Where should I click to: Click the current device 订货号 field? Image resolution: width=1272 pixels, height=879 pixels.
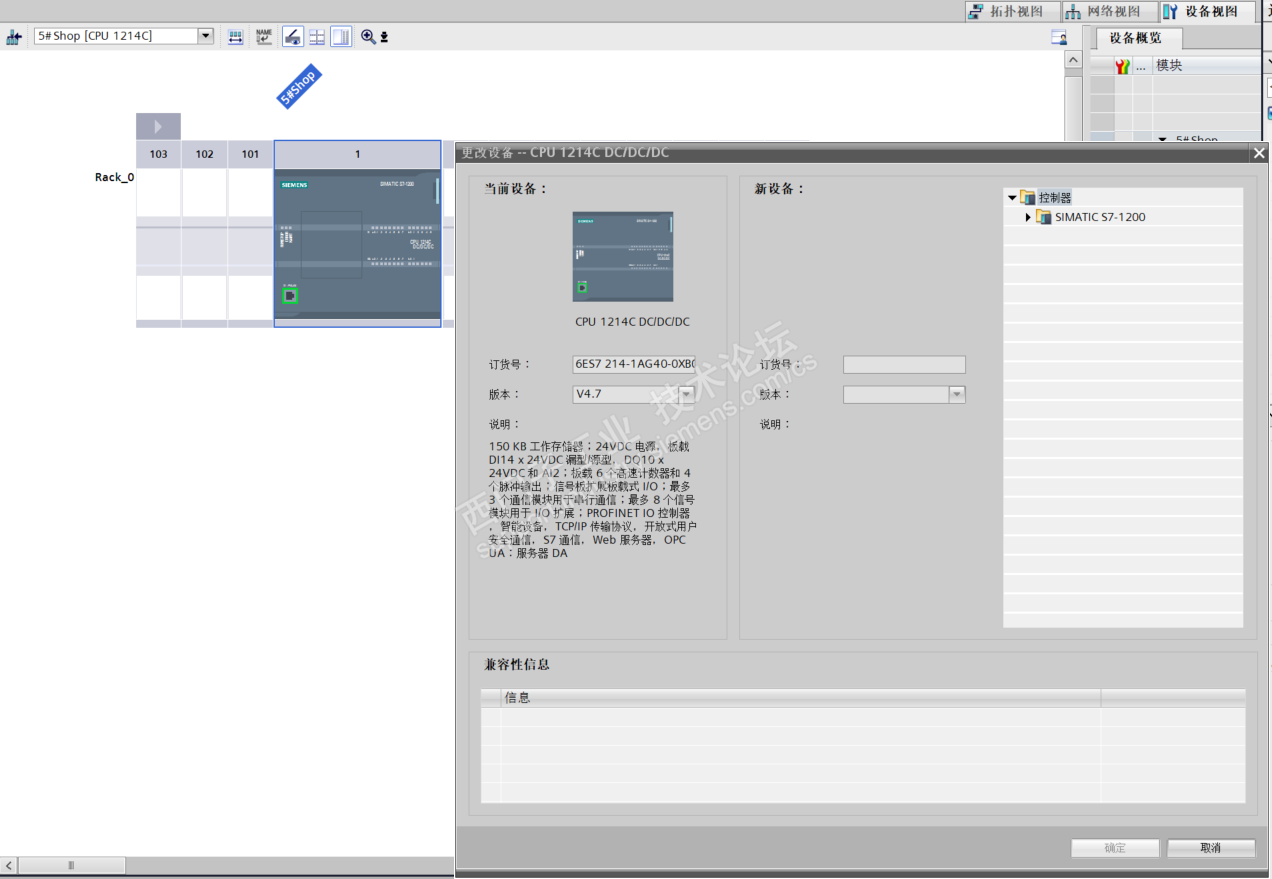point(633,365)
